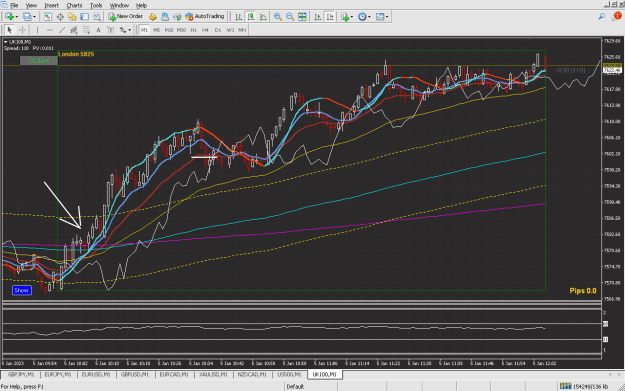
Task: Open the Data Window crosshair icon
Action: point(60,17)
